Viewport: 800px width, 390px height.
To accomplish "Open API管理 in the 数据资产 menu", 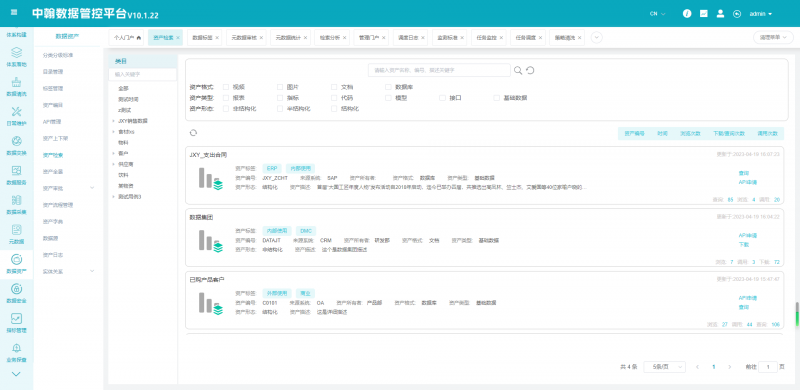I will point(52,121).
